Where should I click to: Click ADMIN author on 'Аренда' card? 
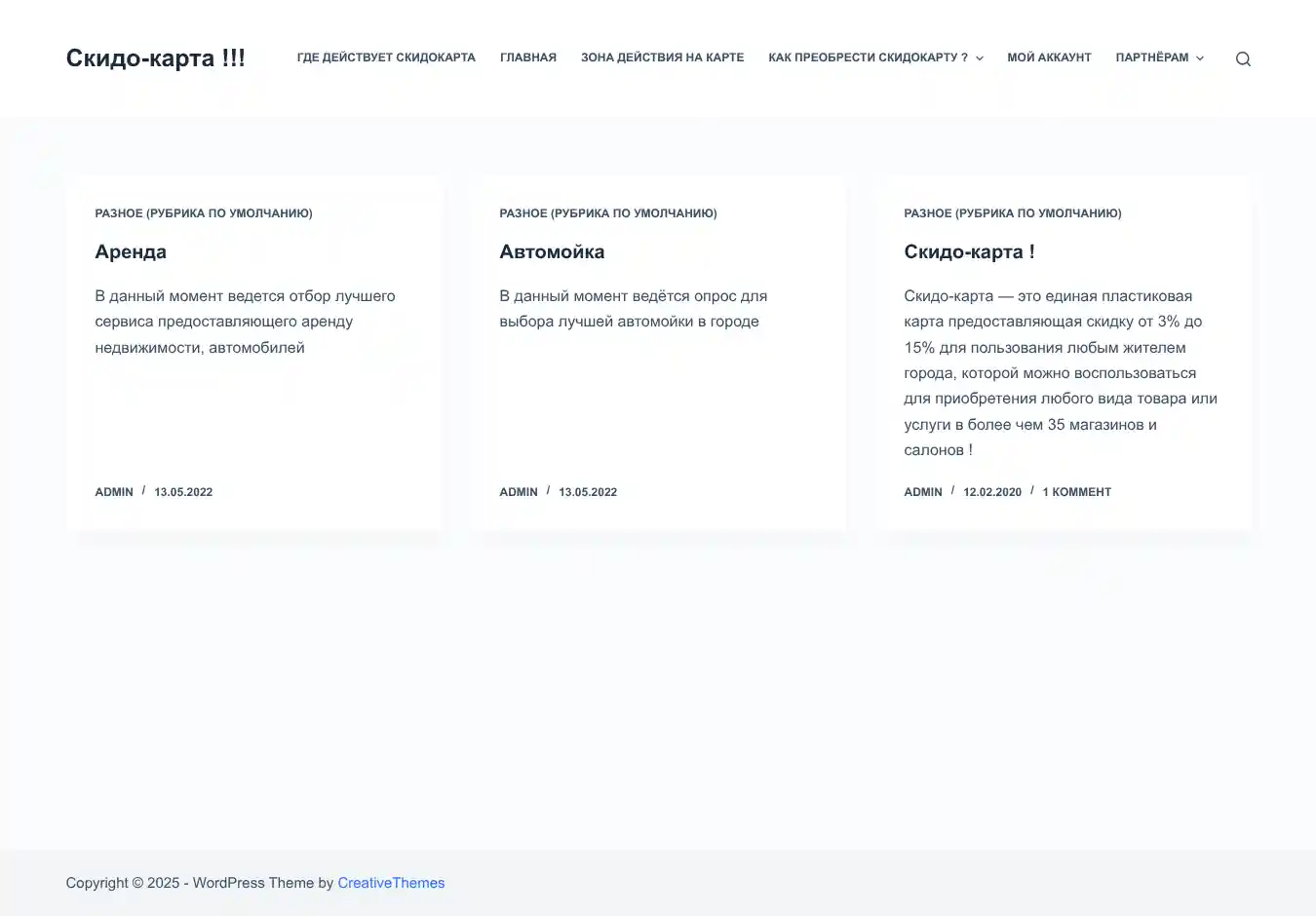[x=114, y=492]
